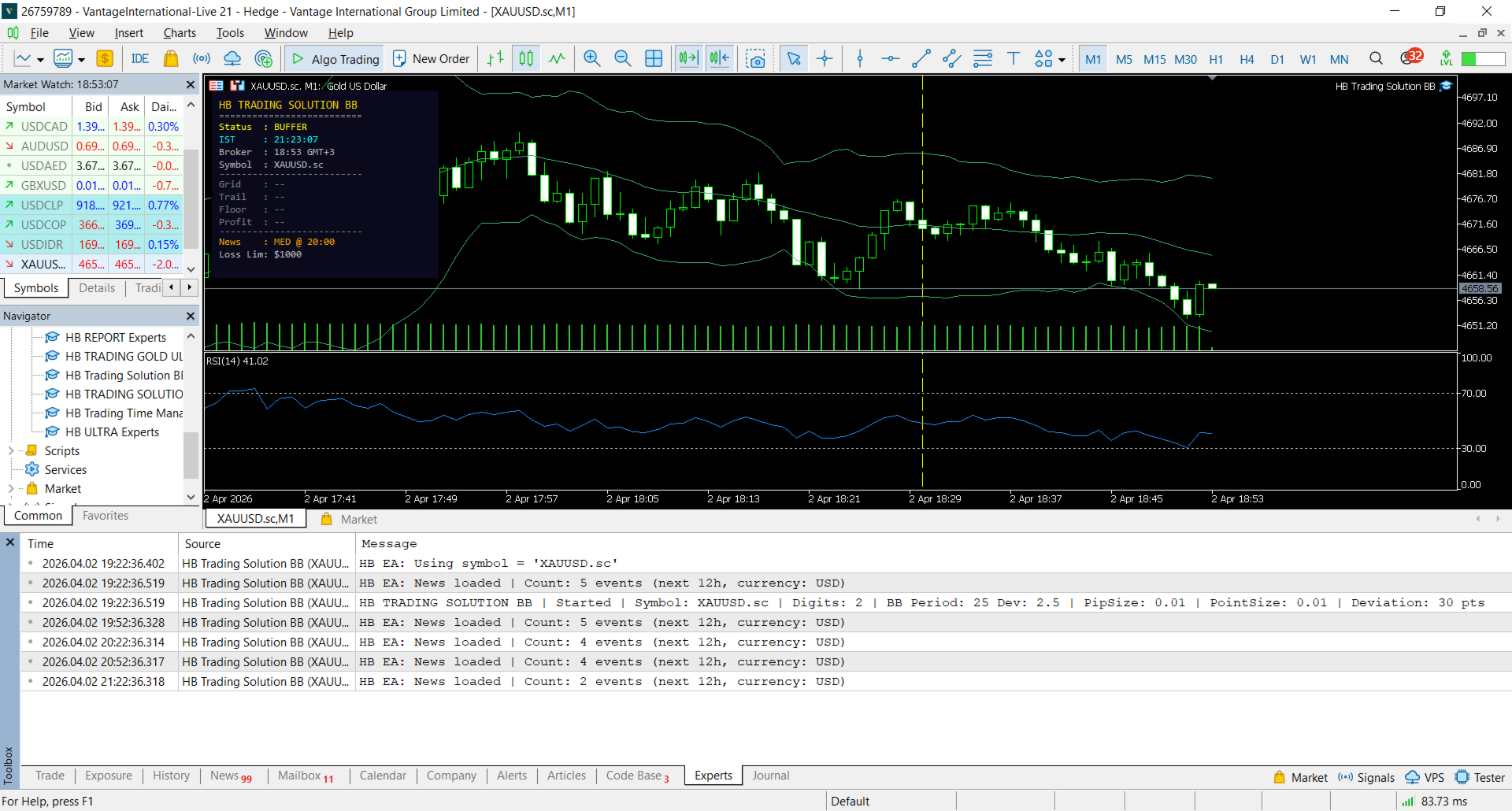
Task: Pick the trendline drawing tool
Action: coord(921,59)
